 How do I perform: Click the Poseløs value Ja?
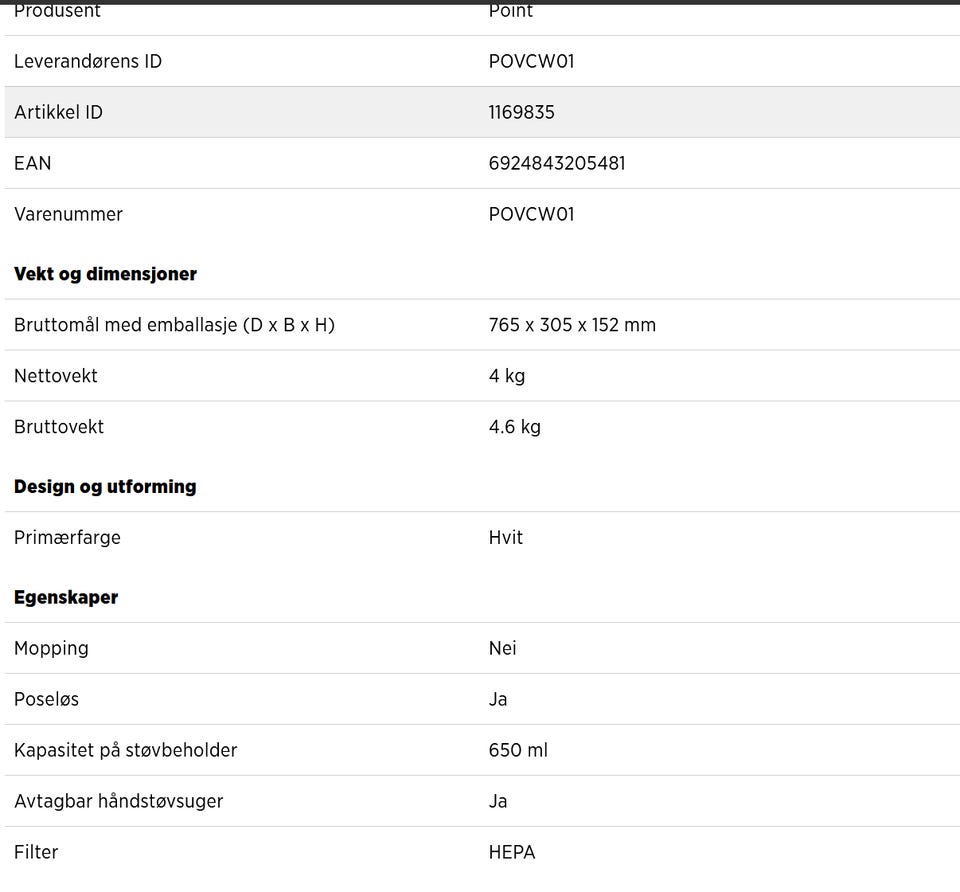(x=498, y=700)
